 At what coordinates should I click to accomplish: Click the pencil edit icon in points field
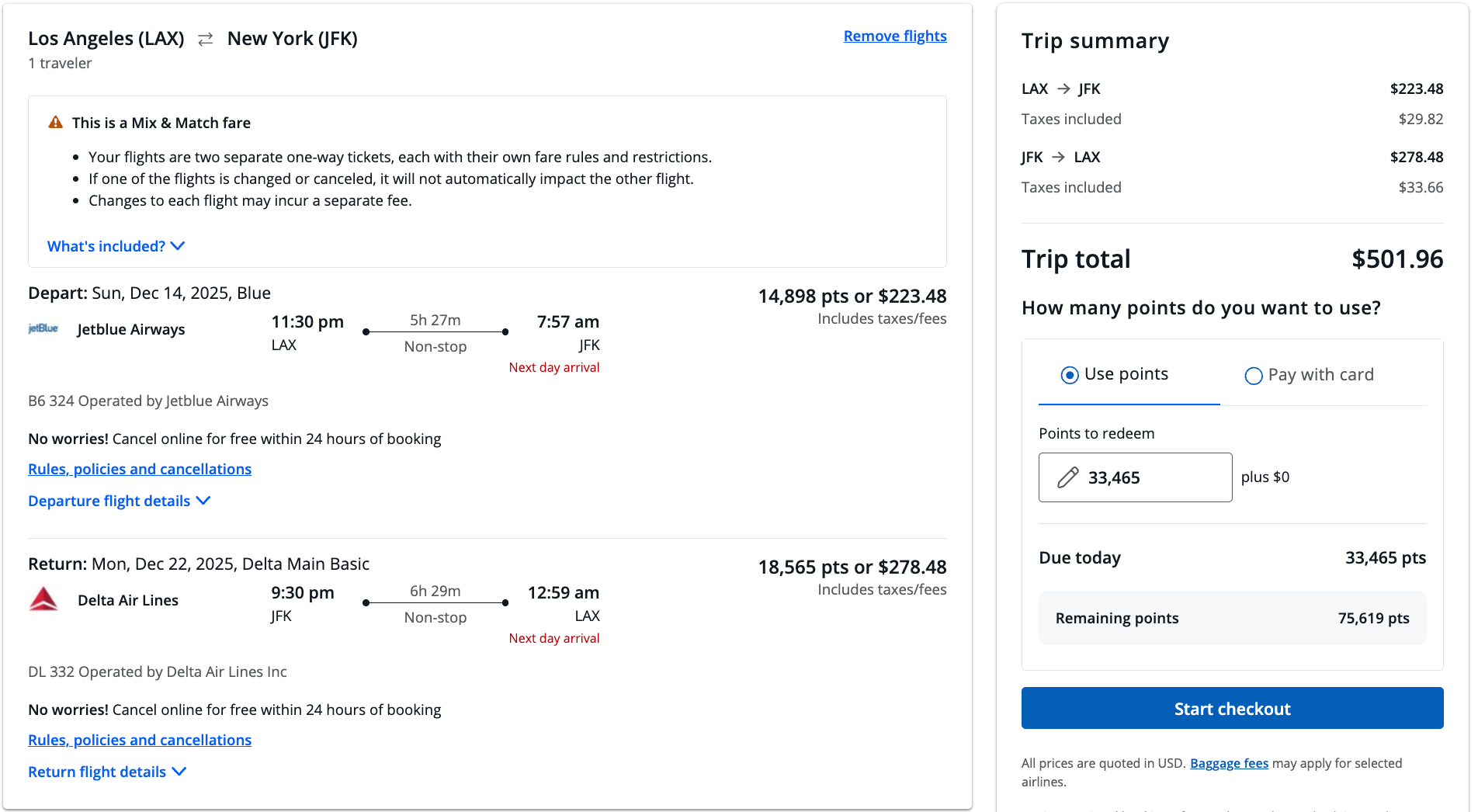click(x=1068, y=477)
